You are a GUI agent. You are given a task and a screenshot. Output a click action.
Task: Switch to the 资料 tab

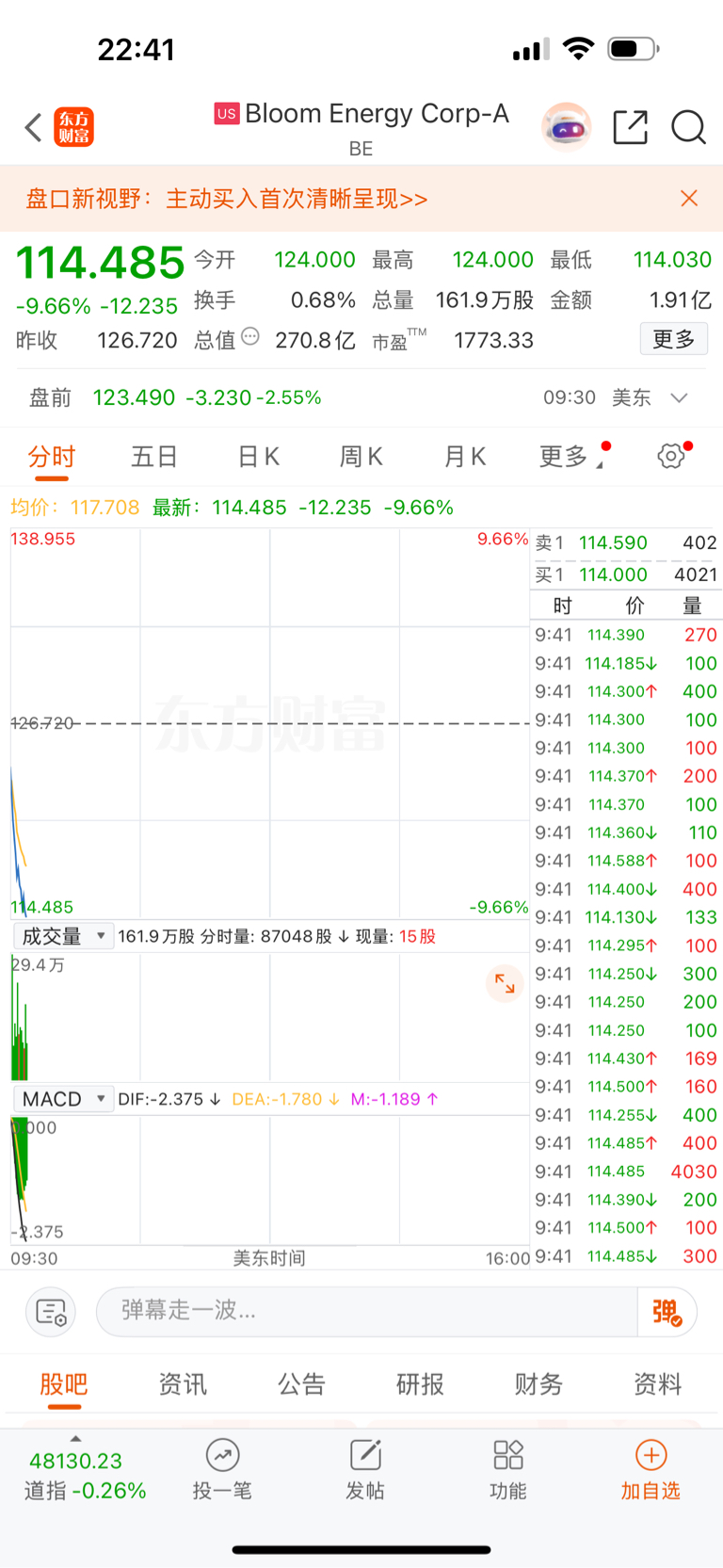[657, 1384]
